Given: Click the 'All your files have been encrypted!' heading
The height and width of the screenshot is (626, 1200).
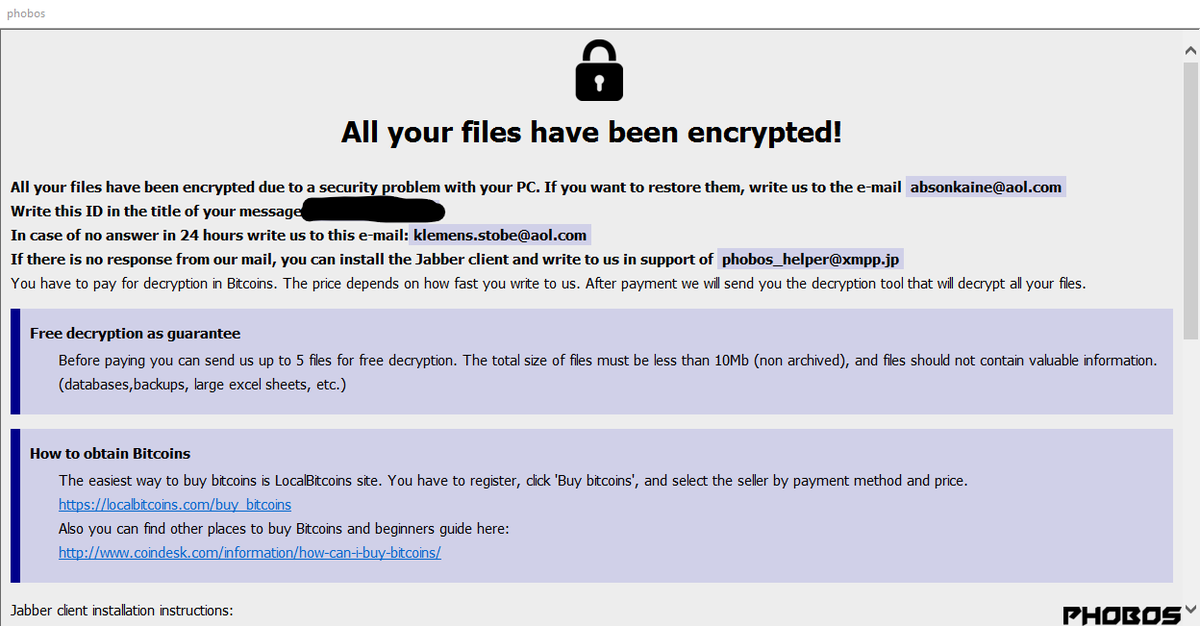Looking at the screenshot, I should coord(591,131).
